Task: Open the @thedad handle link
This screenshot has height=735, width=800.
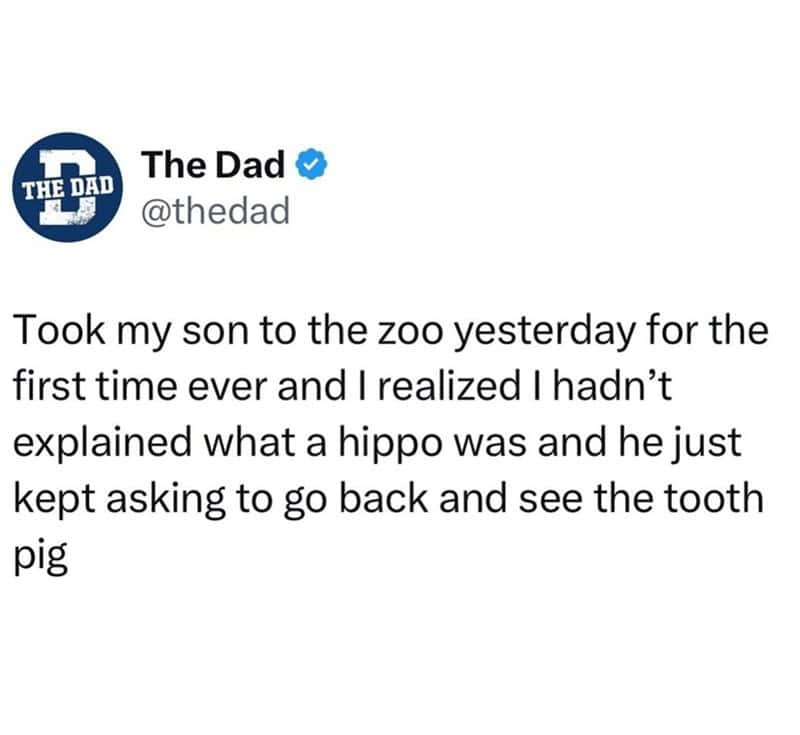Action: click(x=215, y=211)
